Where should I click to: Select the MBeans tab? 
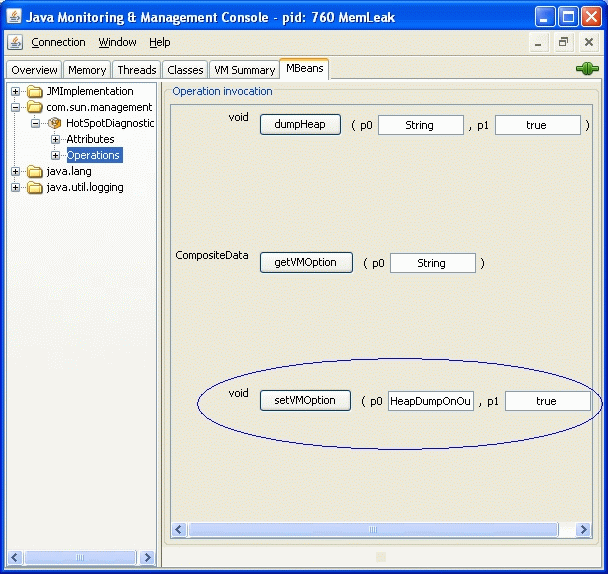click(304, 69)
